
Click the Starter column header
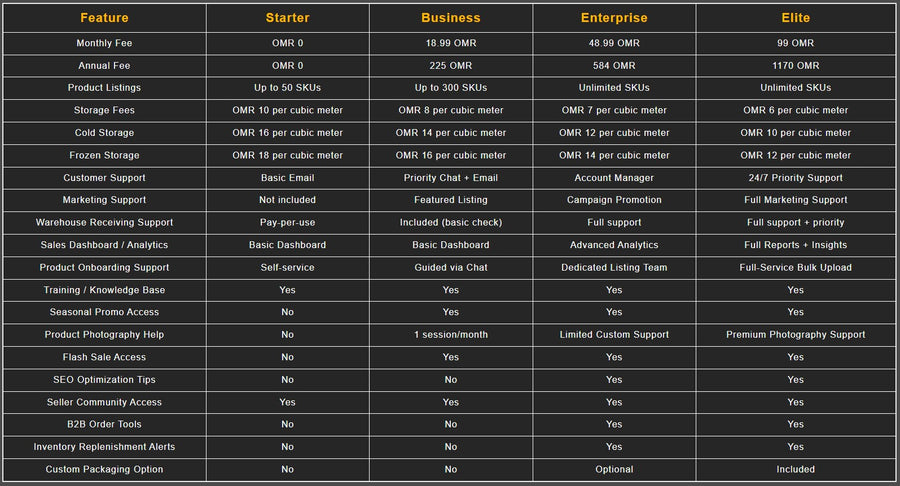287,18
